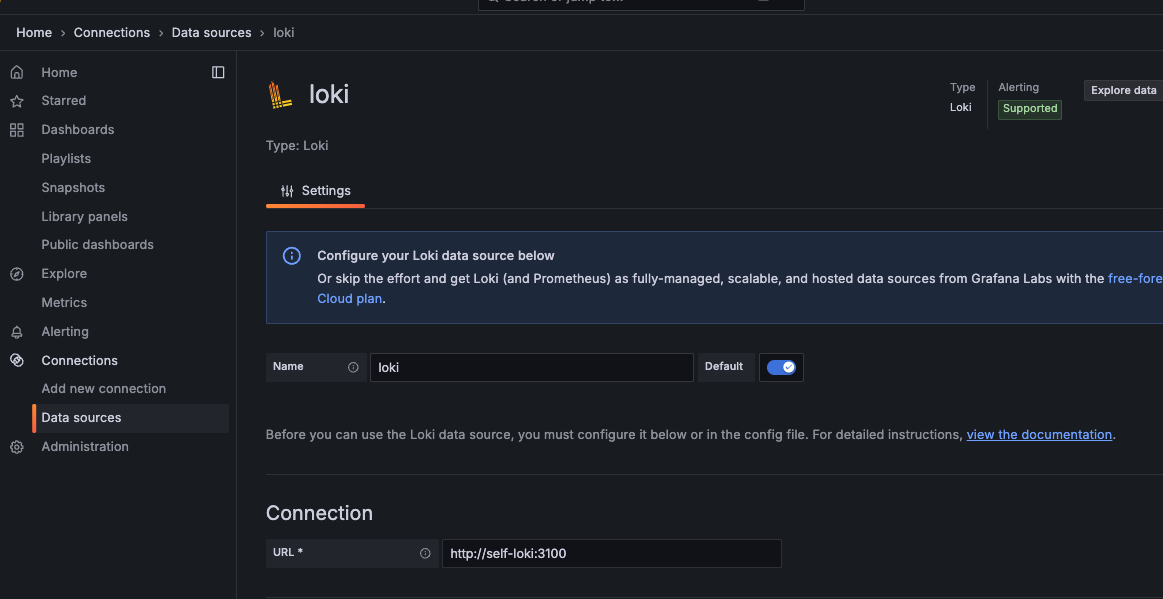Screen dimensions: 1163x599
Task: Open the Cloud plan link
Action: 350,299
